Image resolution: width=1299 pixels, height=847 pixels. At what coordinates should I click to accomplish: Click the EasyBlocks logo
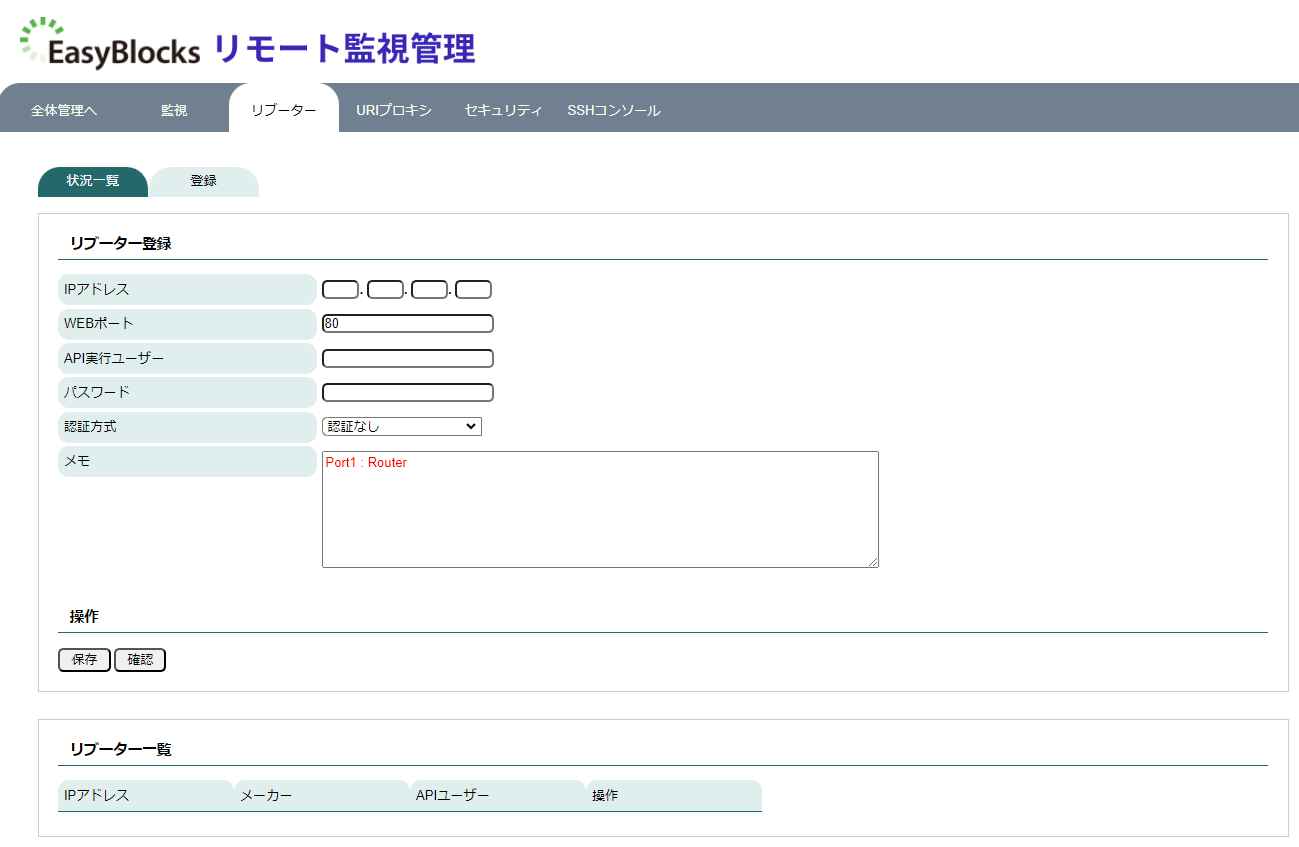pos(110,43)
